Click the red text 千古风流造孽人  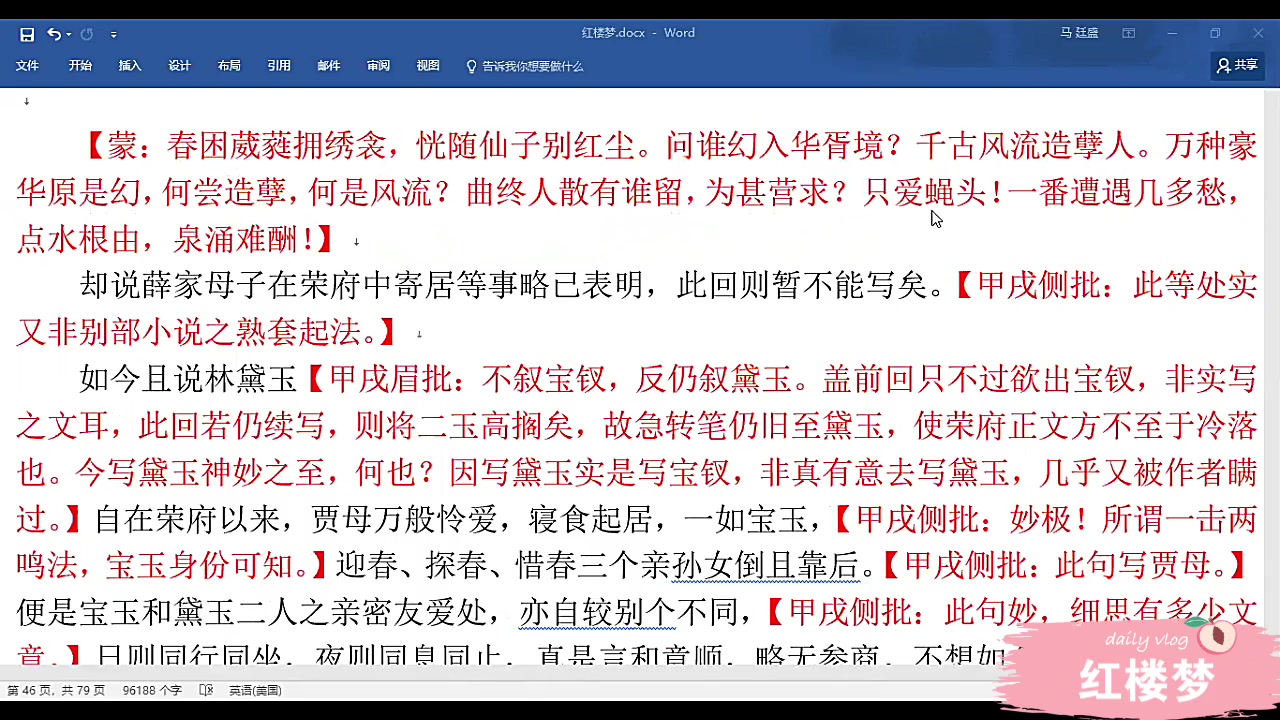[1025, 146]
